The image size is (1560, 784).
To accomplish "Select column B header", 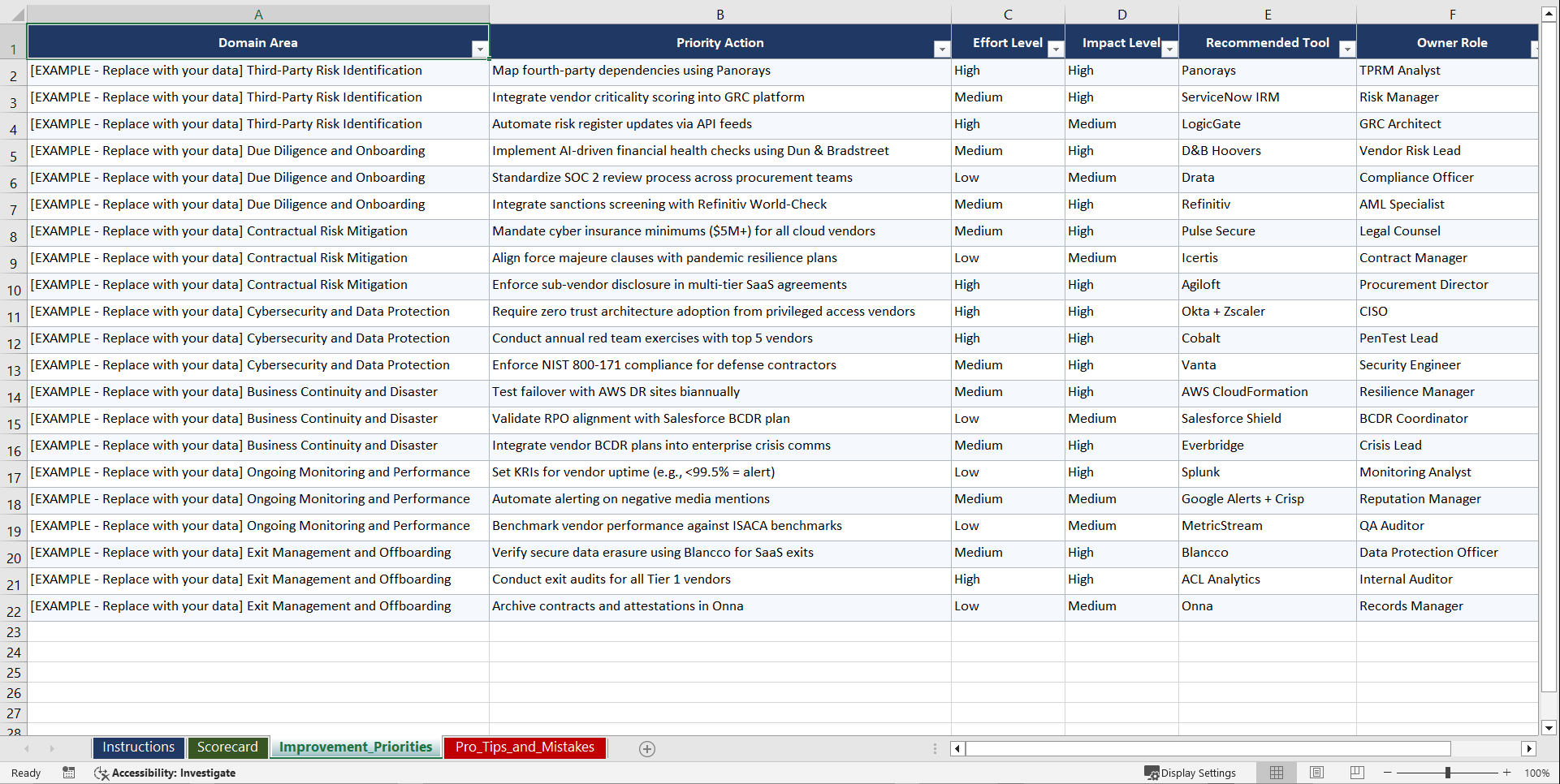I will [720, 14].
